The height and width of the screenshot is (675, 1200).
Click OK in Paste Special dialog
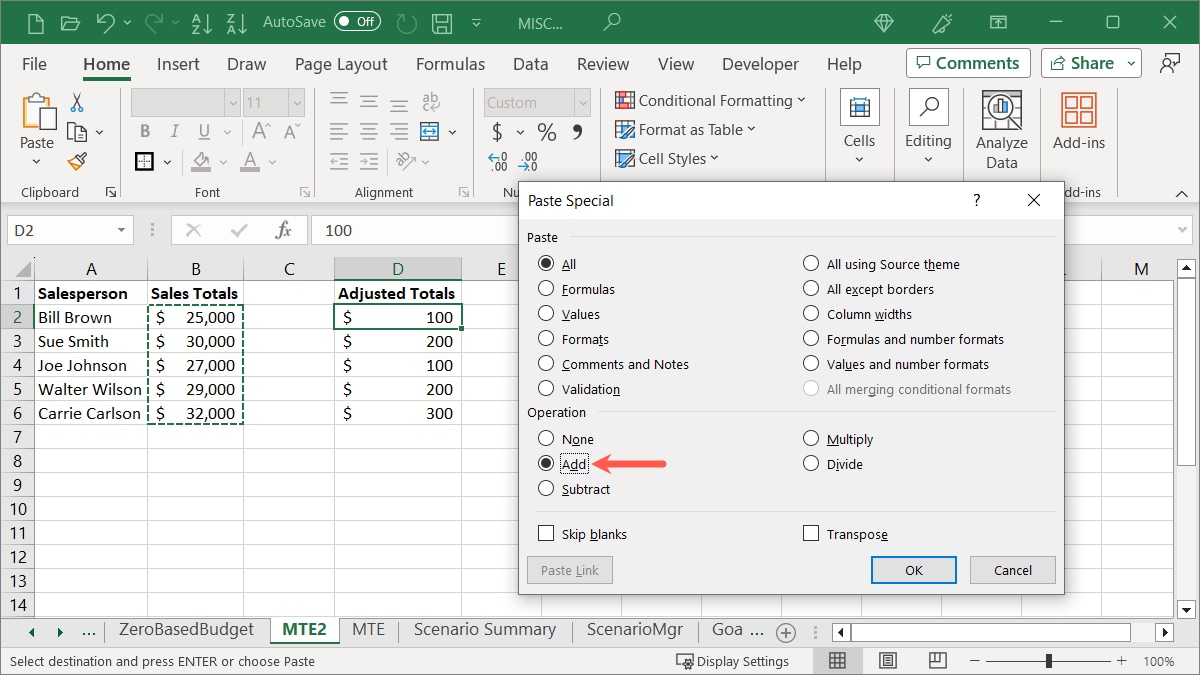click(913, 570)
